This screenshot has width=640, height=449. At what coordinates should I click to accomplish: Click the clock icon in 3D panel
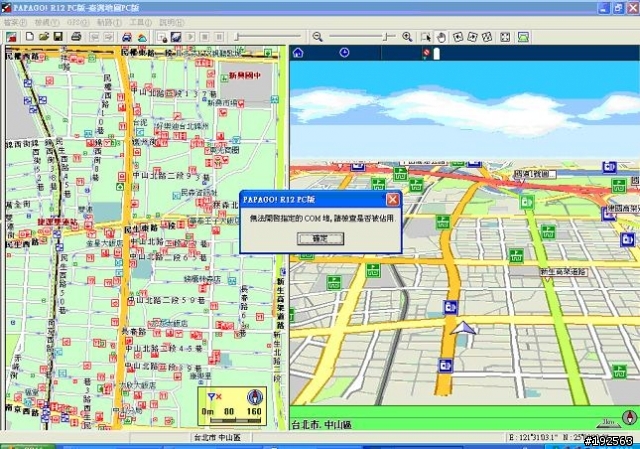[x=344, y=53]
